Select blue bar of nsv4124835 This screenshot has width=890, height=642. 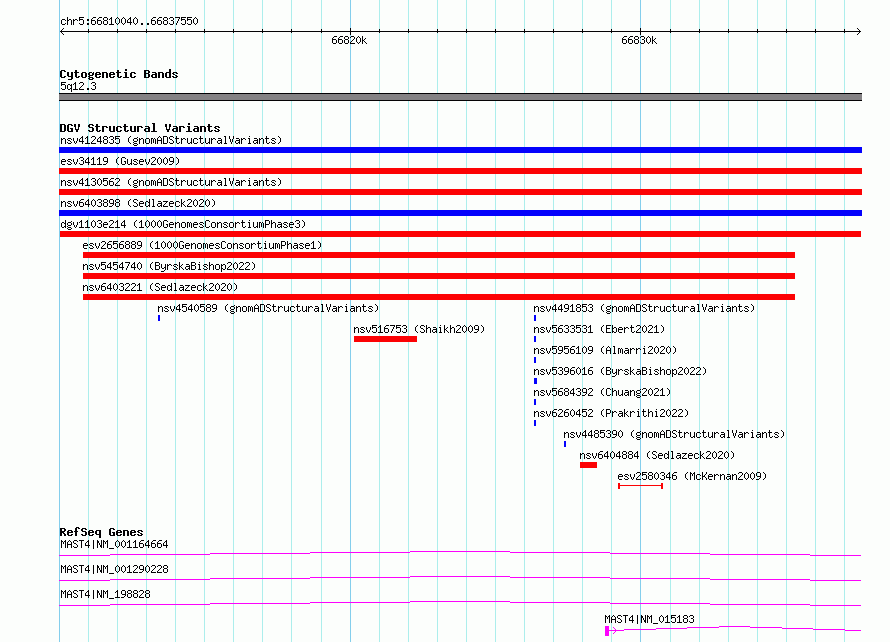460,150
